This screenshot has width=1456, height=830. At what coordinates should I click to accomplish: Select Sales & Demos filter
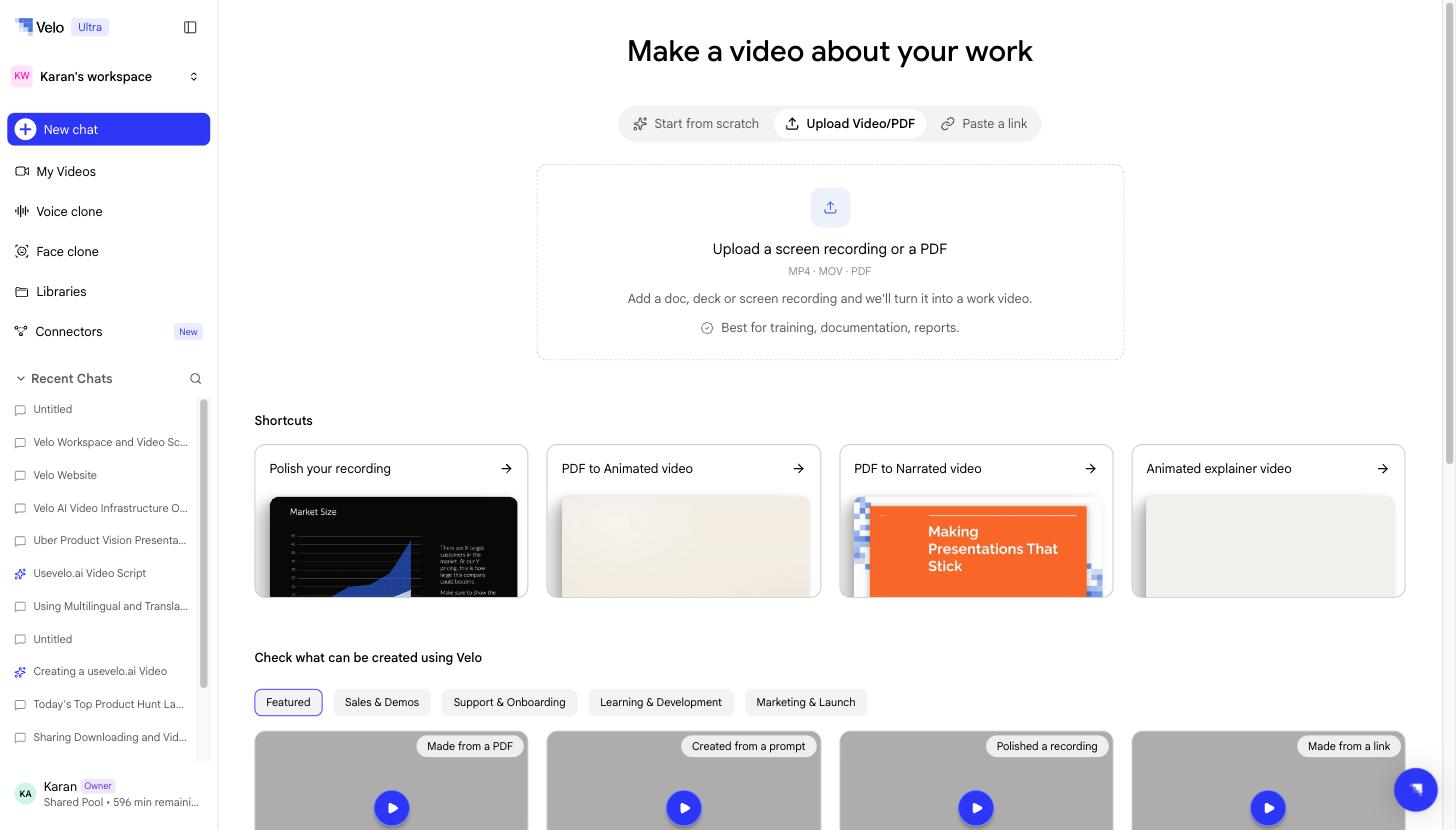pos(382,702)
